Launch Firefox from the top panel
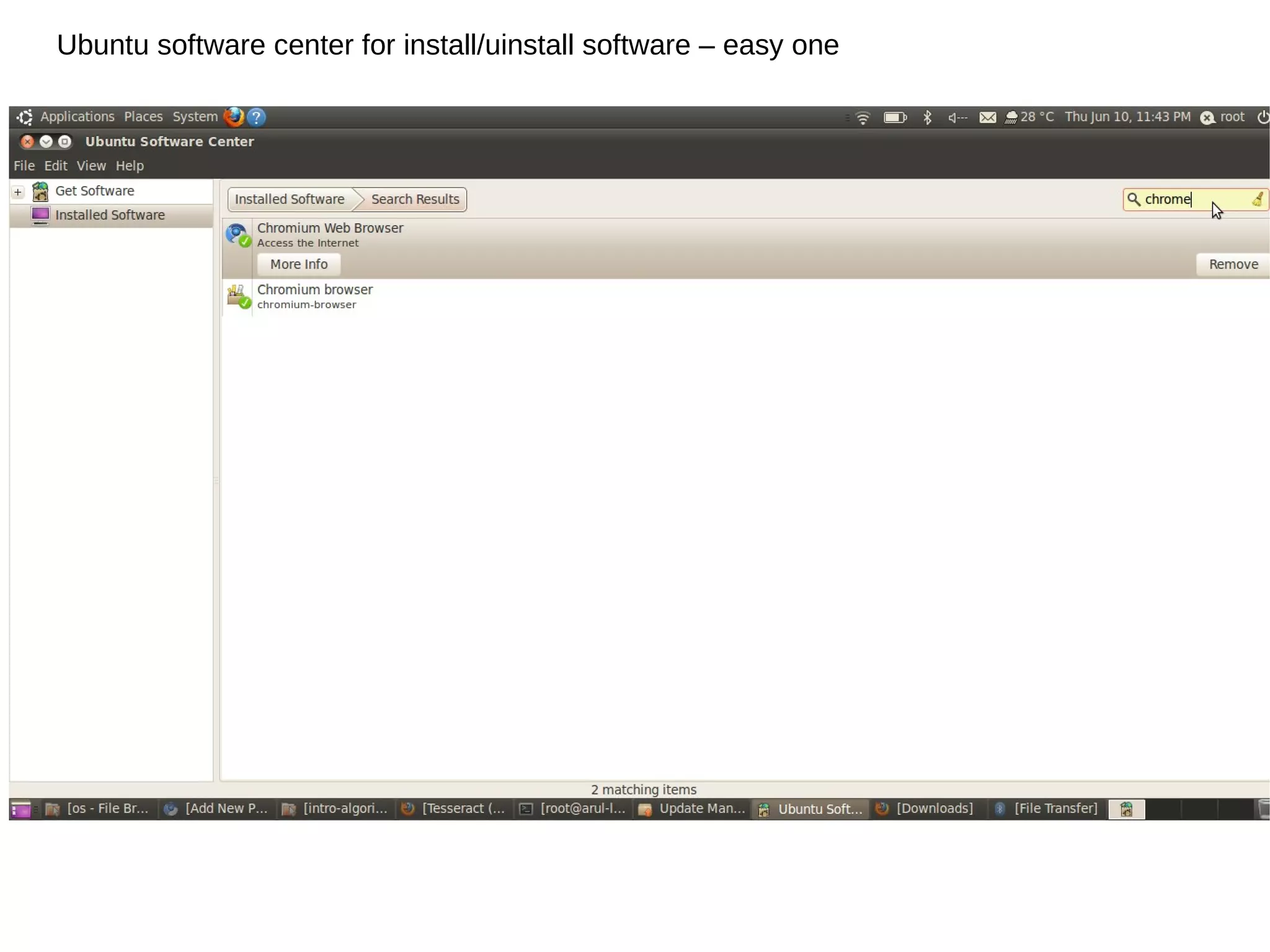Screen dimensions: 1270x952 point(234,117)
